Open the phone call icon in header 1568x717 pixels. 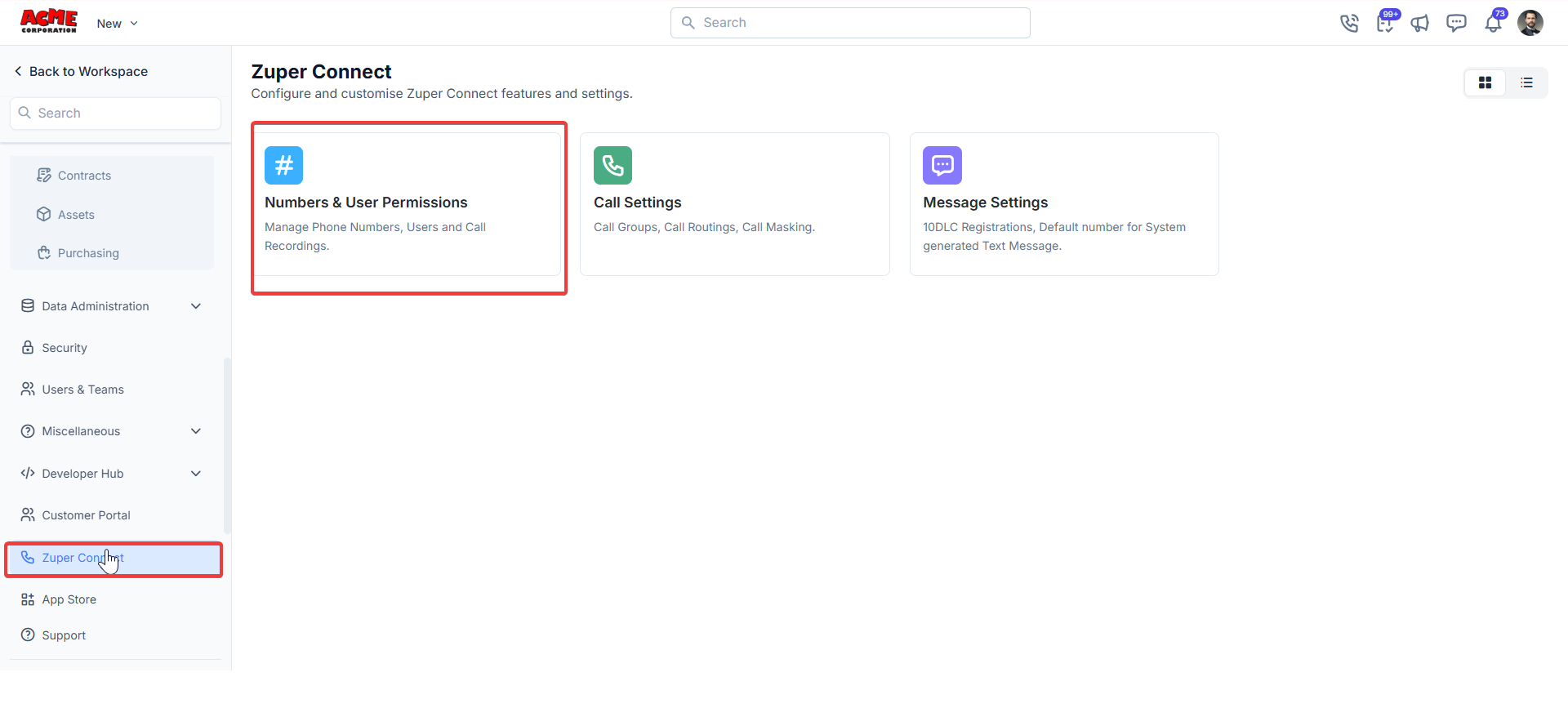coord(1349,23)
